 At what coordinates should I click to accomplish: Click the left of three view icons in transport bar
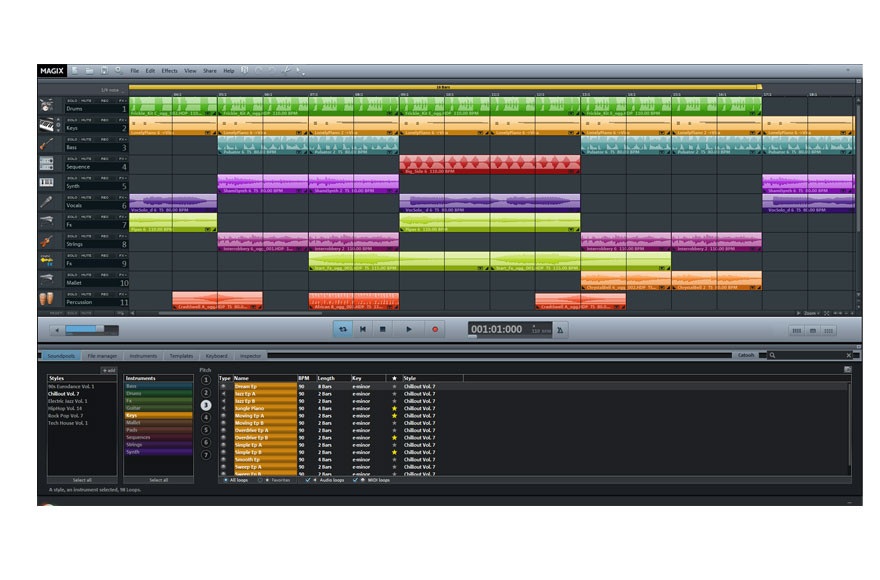click(796, 331)
